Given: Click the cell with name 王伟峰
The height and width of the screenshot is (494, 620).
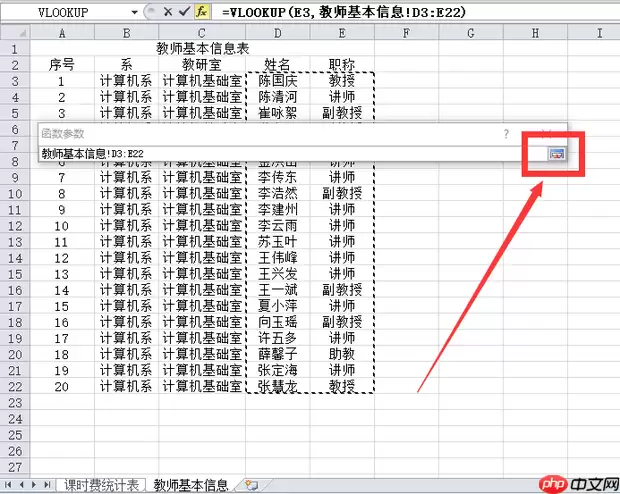Looking at the screenshot, I should (x=278, y=258).
